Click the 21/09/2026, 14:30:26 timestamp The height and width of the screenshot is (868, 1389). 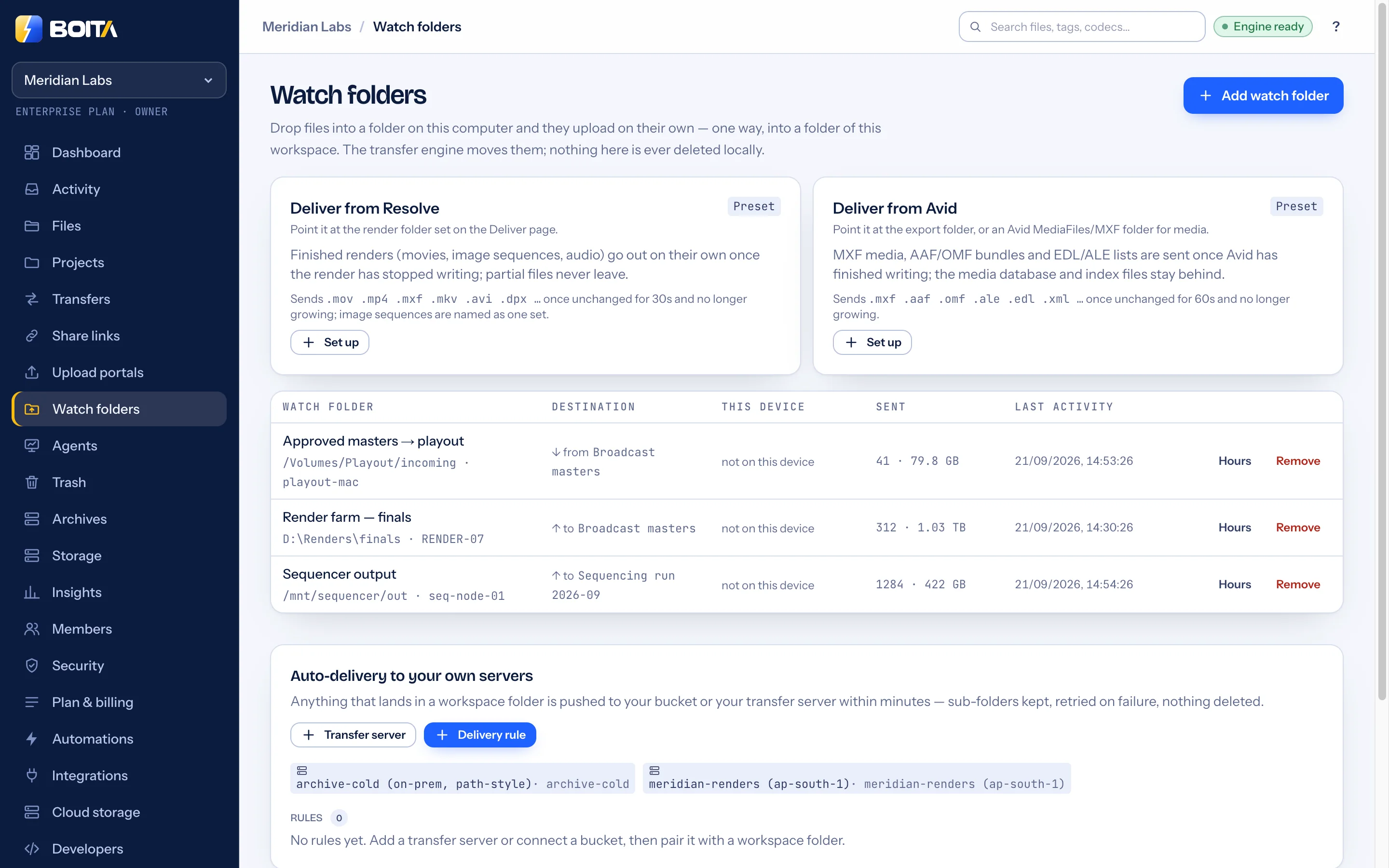coord(1073,528)
